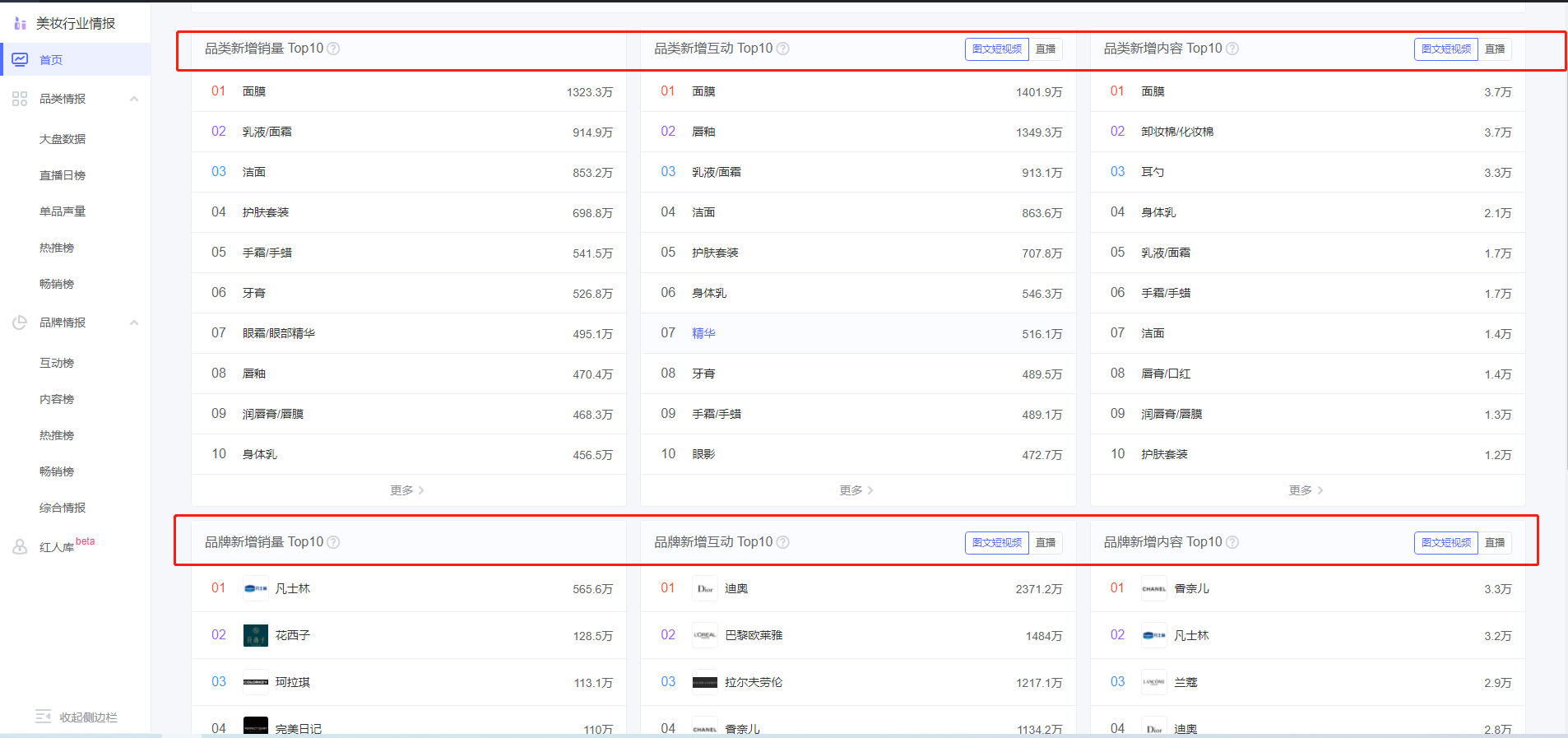1568x738 pixels.
Task: Click 花西子 brand logo
Action: (256, 635)
